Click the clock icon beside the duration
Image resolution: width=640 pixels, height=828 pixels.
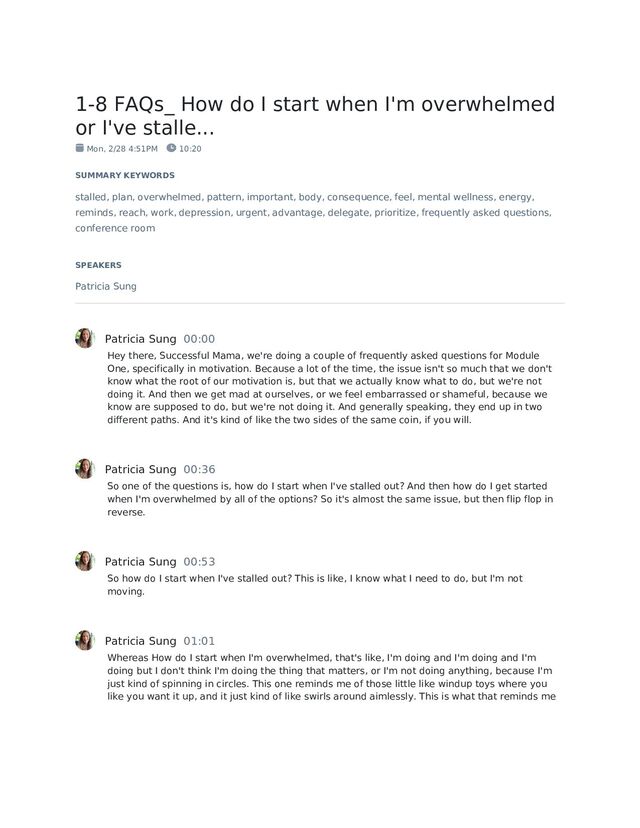coord(171,148)
